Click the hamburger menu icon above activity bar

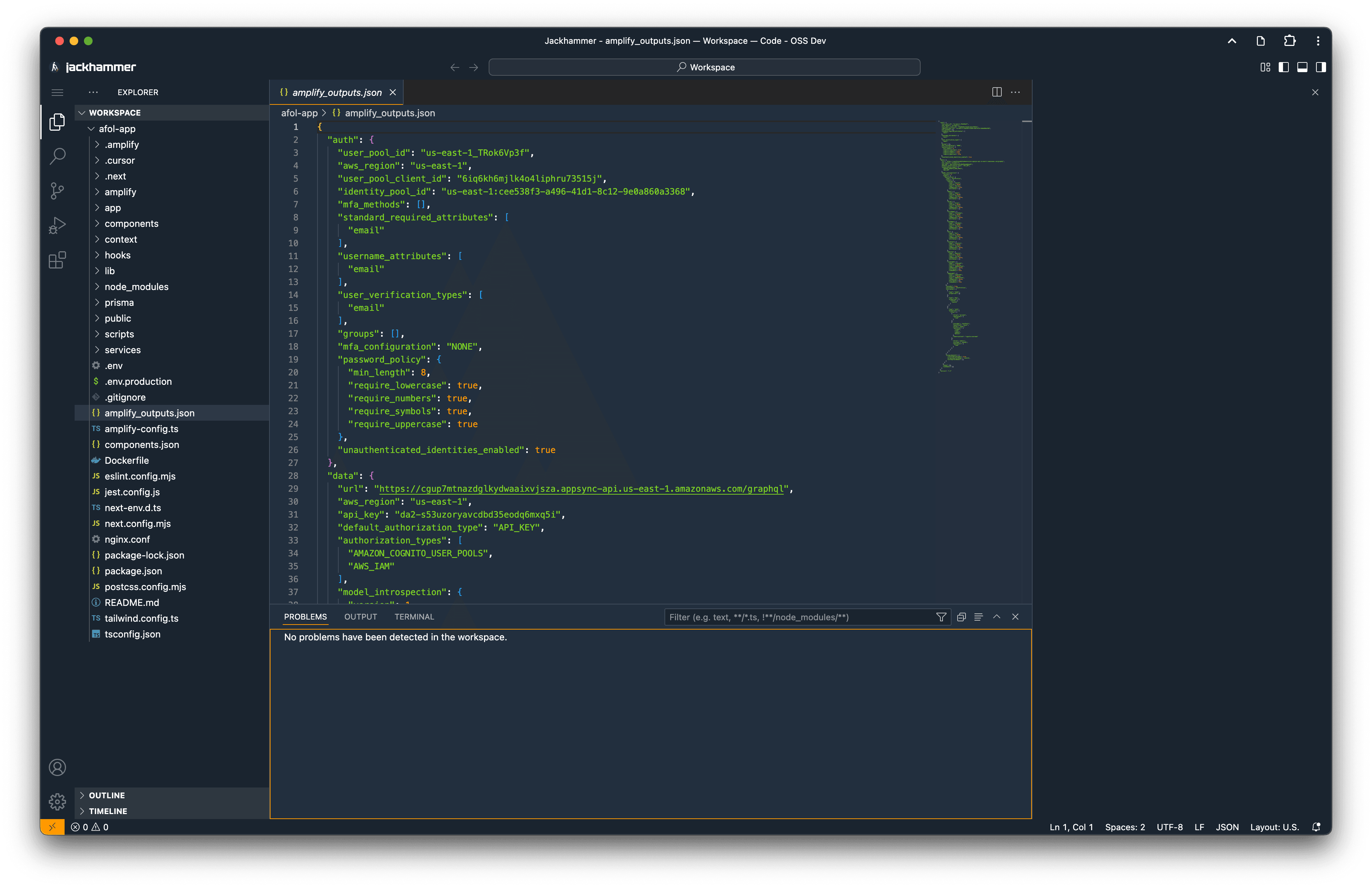(57, 92)
